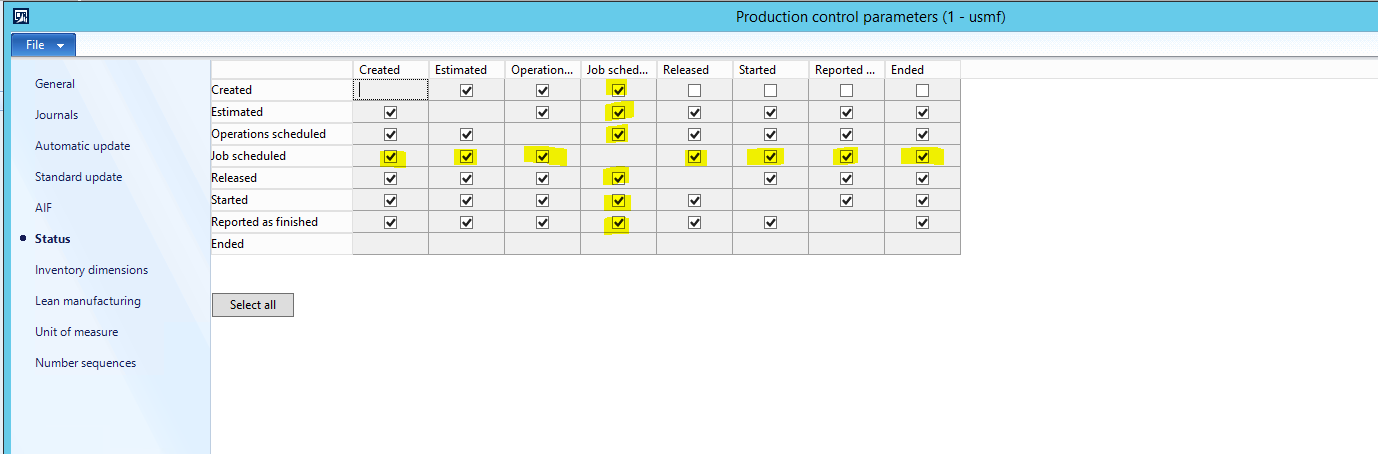Open Inventory dimensions section
The image size is (1378, 454).
click(x=91, y=270)
